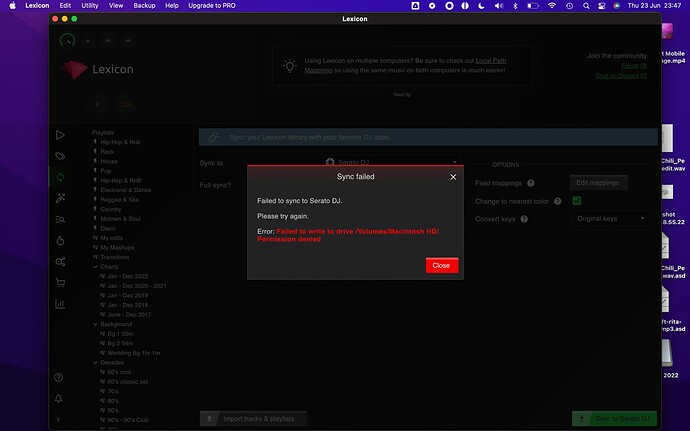690x431 pixels.
Task: Open the Time Machine menu bar icon
Action: click(569, 6)
